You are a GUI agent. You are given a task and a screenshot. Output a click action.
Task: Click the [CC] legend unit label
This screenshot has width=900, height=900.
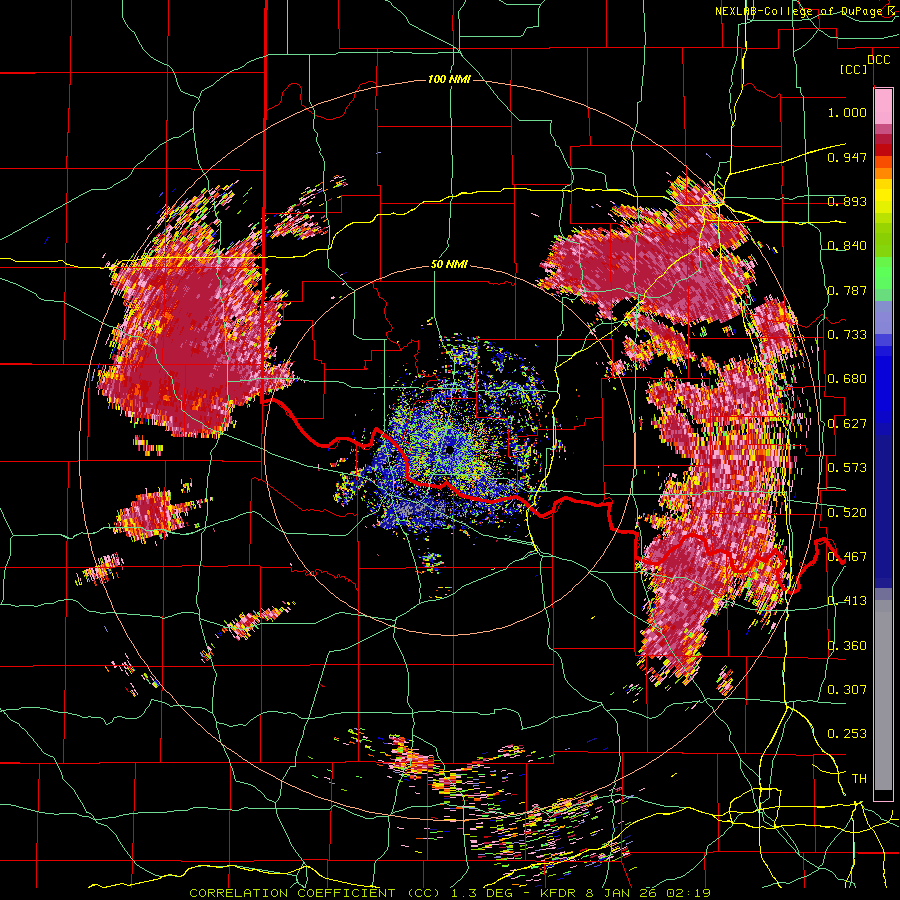pos(854,69)
